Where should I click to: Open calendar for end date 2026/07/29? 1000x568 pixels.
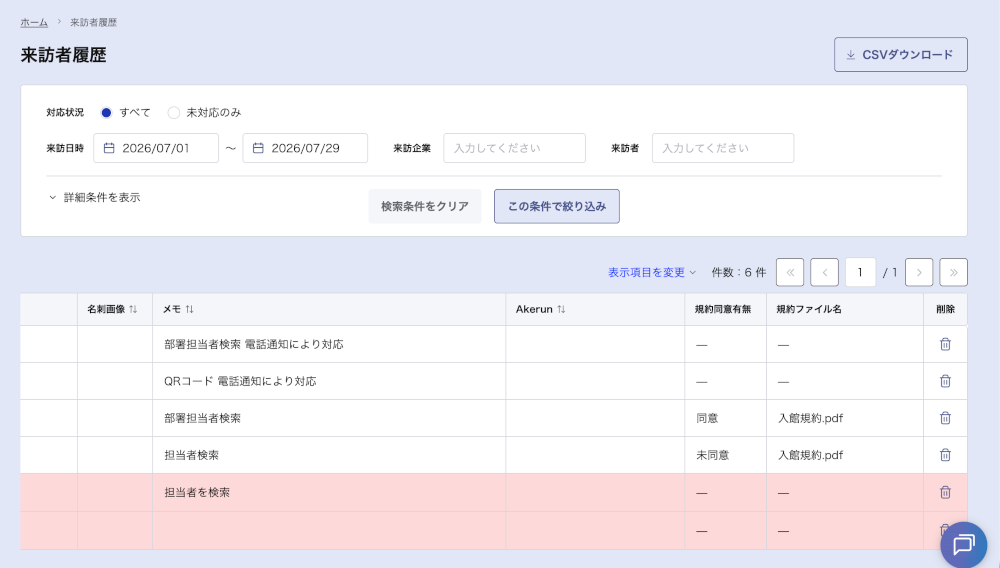point(258,148)
